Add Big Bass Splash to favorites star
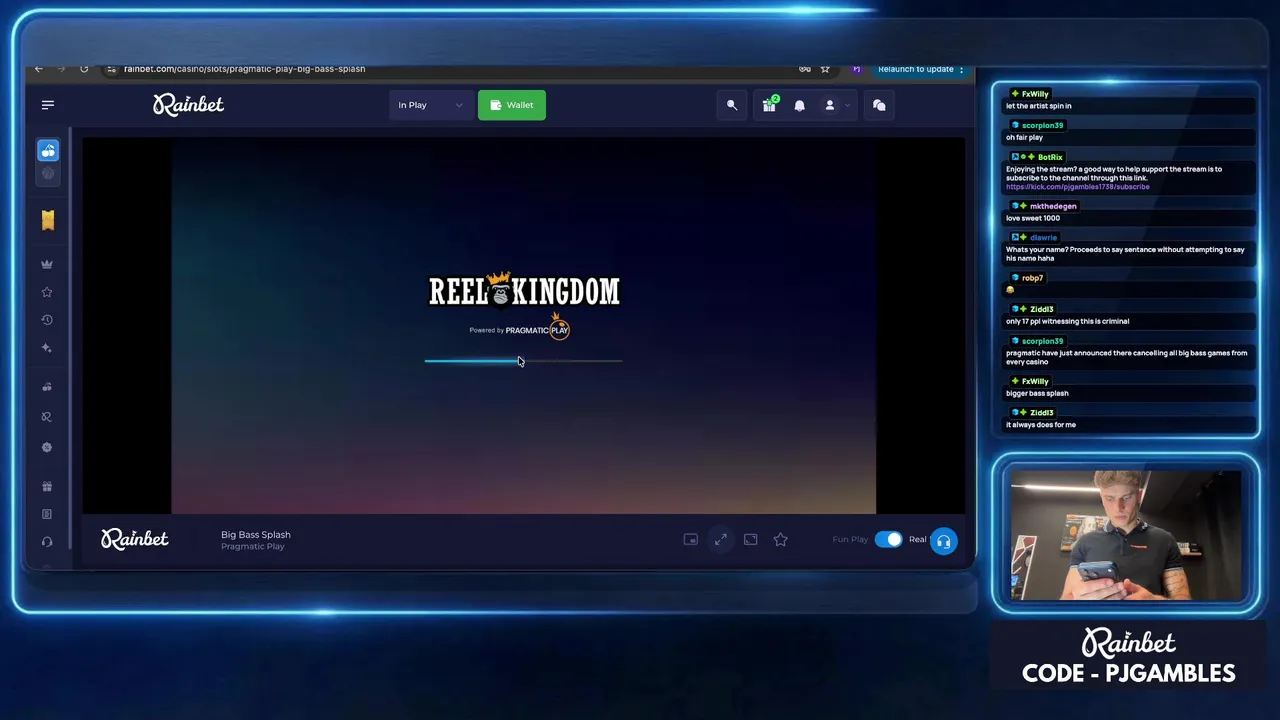The height and width of the screenshot is (720, 1280). (780, 539)
